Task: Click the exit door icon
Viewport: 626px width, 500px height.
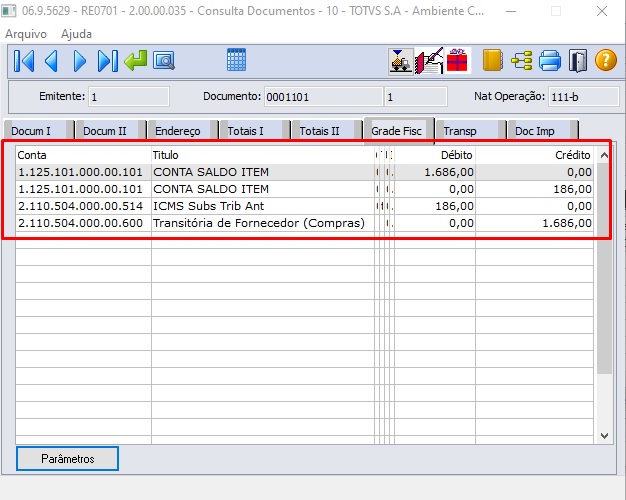Action: click(578, 61)
